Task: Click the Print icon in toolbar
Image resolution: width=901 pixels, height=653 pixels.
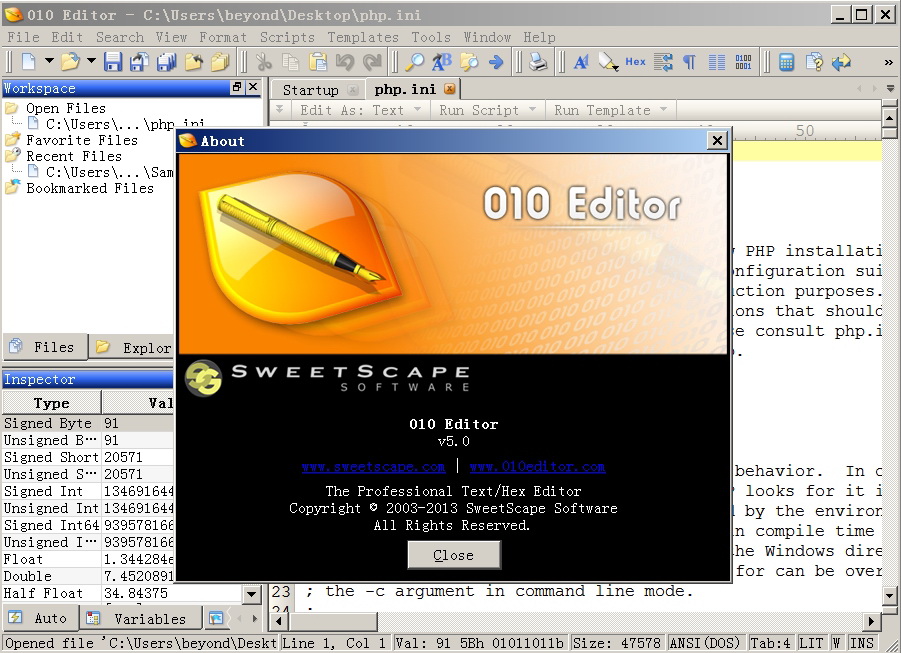Action: (538, 62)
